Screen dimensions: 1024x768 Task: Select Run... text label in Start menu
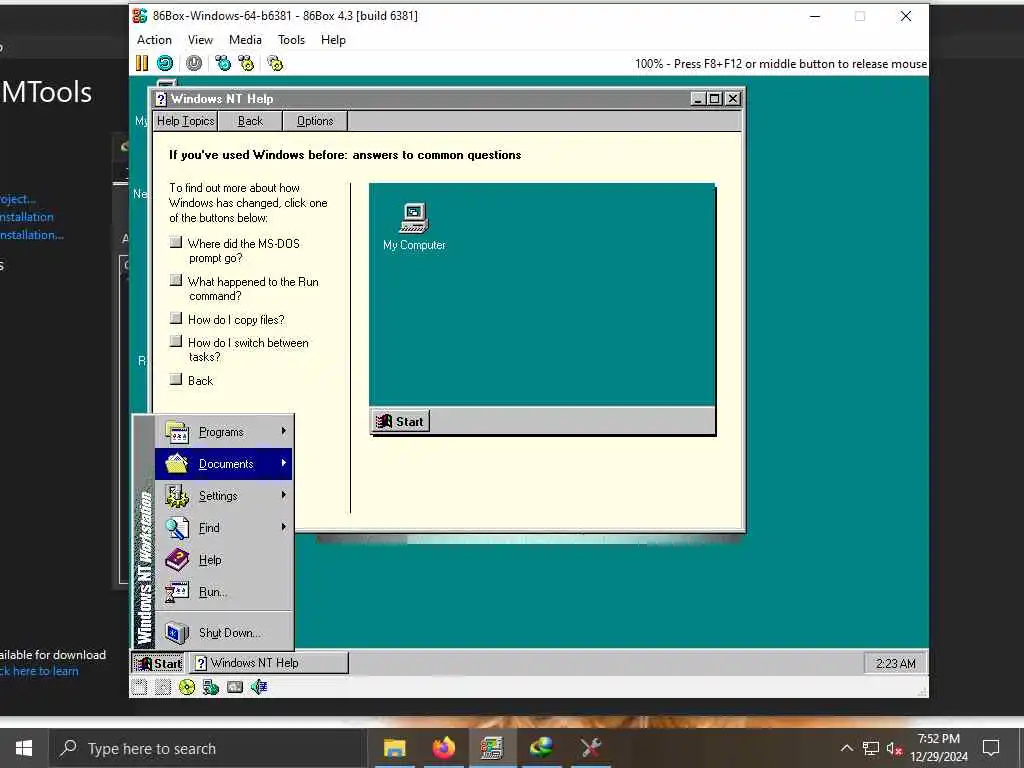coord(213,592)
